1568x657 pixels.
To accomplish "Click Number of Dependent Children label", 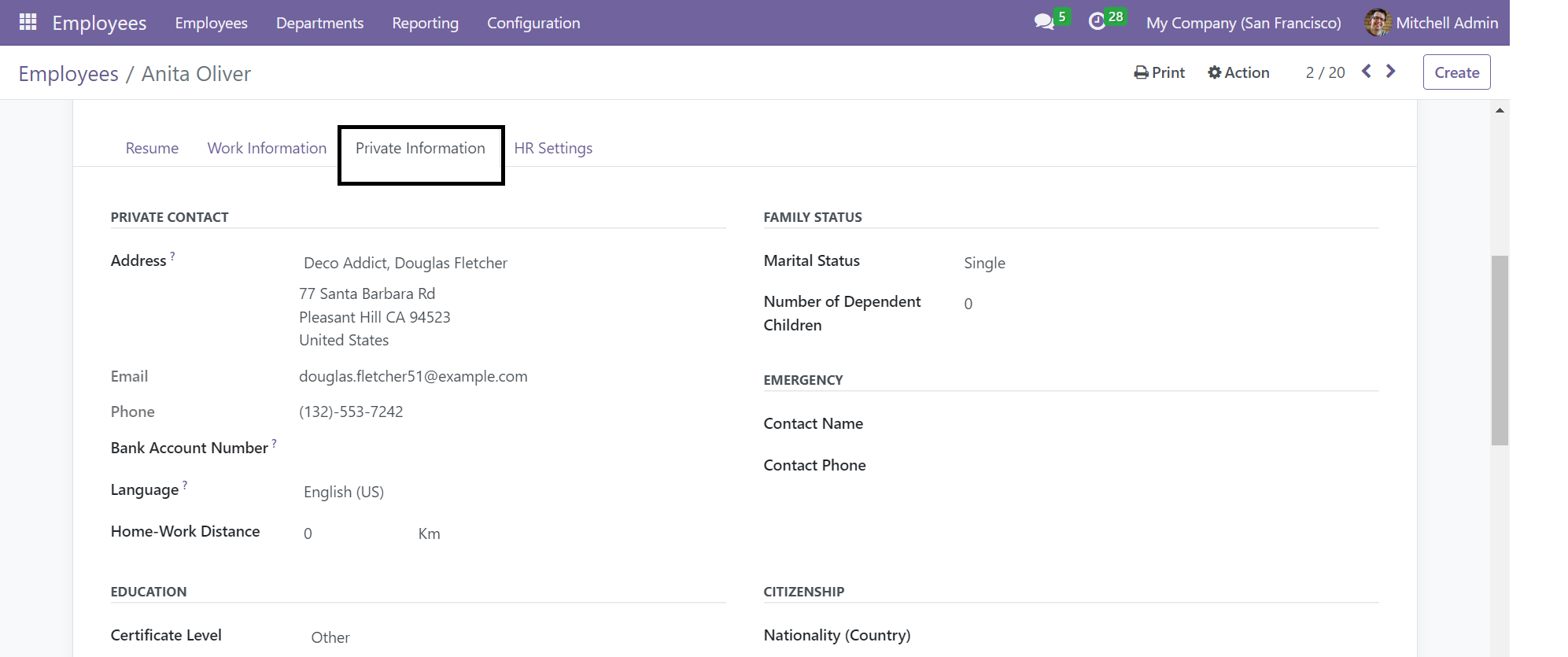I will click(x=842, y=313).
